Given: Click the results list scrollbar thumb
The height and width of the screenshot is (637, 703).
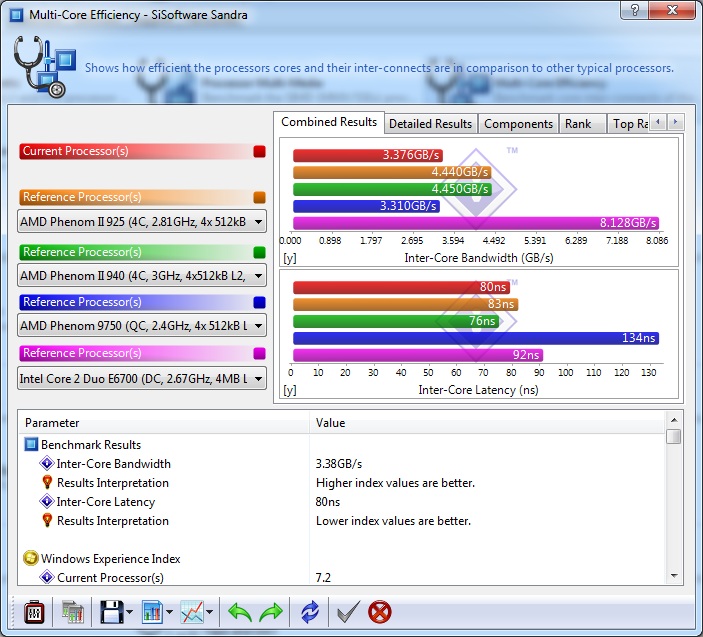Looking at the screenshot, I should (x=673, y=436).
